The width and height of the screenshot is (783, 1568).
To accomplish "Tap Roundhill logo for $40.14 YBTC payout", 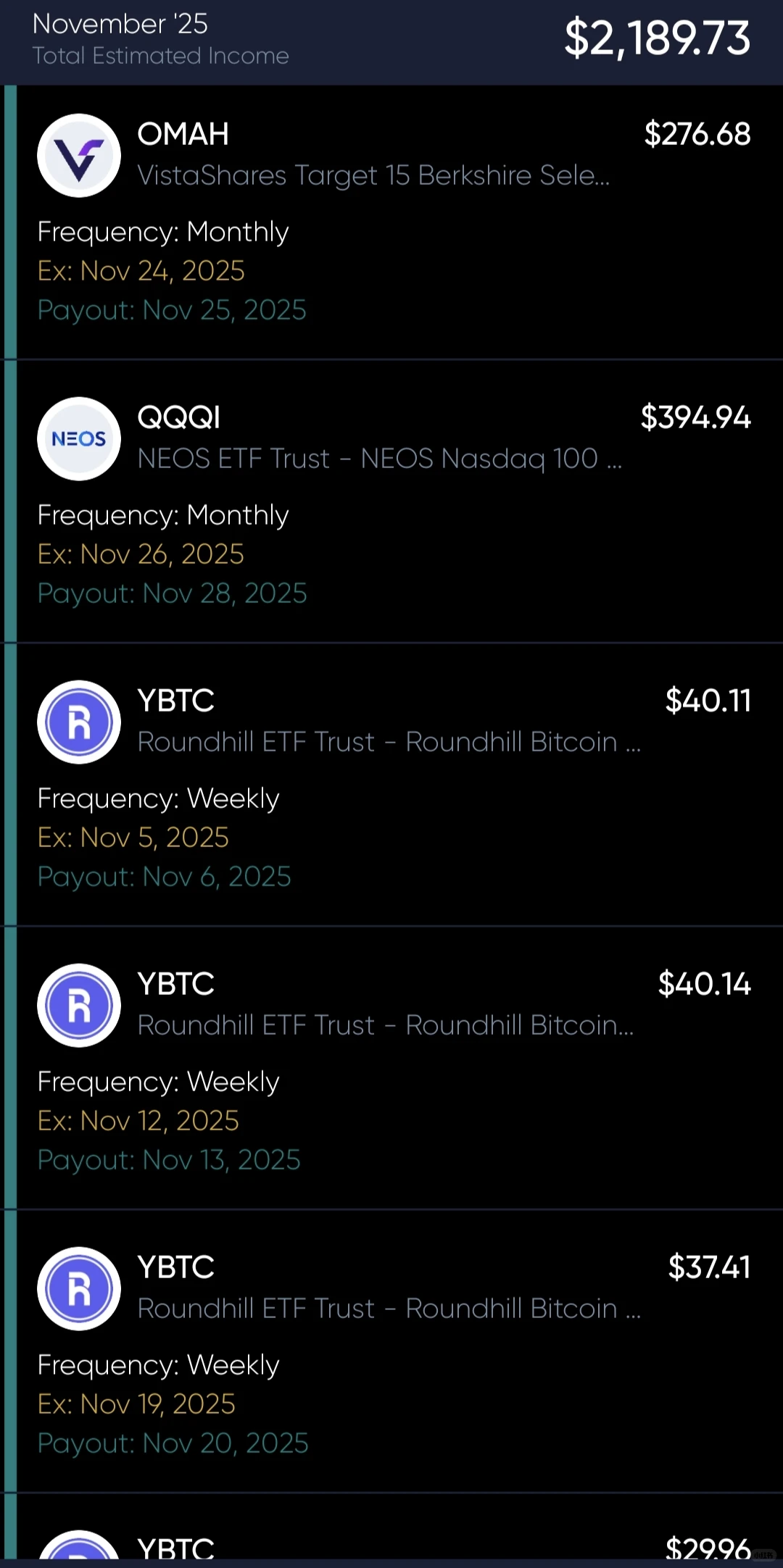I will 79,1005.
